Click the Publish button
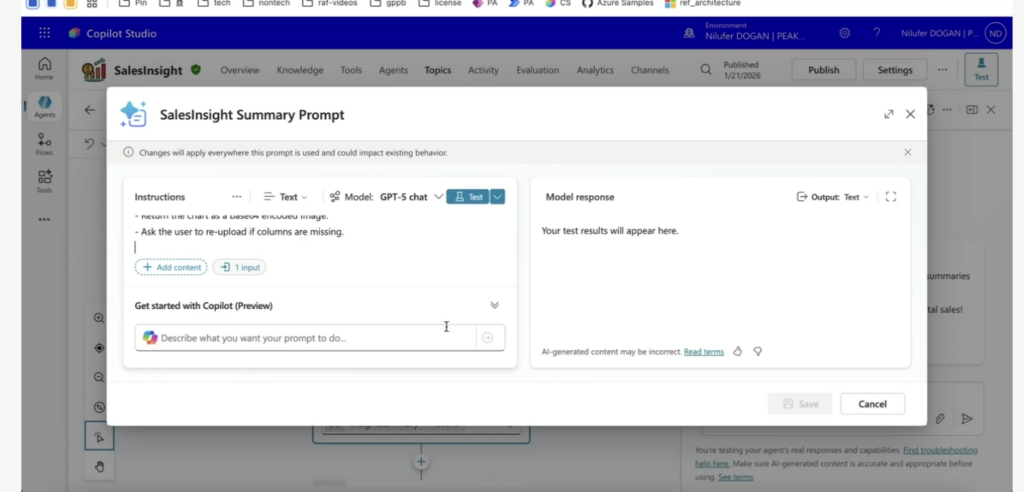This screenshot has width=1024, height=492. tap(824, 70)
